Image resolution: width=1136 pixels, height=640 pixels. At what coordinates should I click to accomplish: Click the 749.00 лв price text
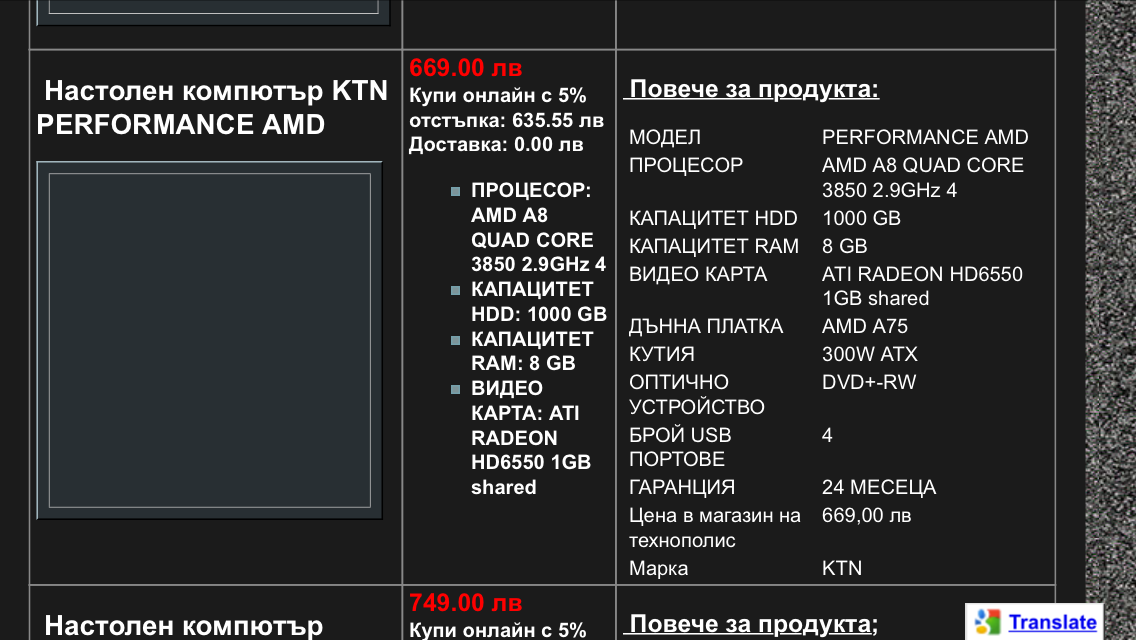pyautogui.click(x=465, y=603)
